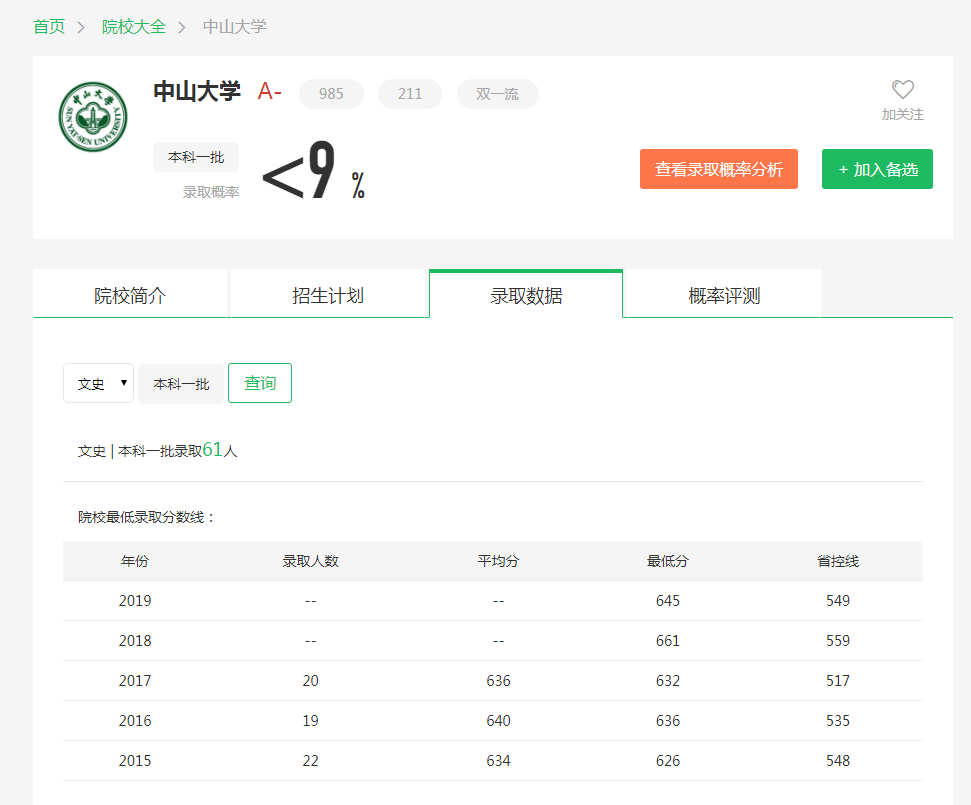Open the 招生计划 tab
Image resolution: width=971 pixels, height=805 pixels.
tap(328, 295)
